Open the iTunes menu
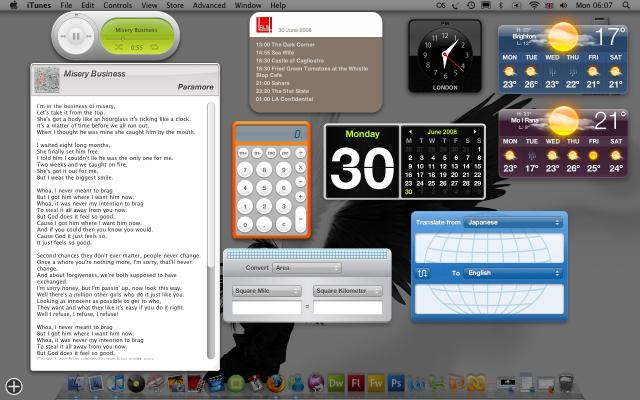Screen dimensions: 640x400 (39, 5)
